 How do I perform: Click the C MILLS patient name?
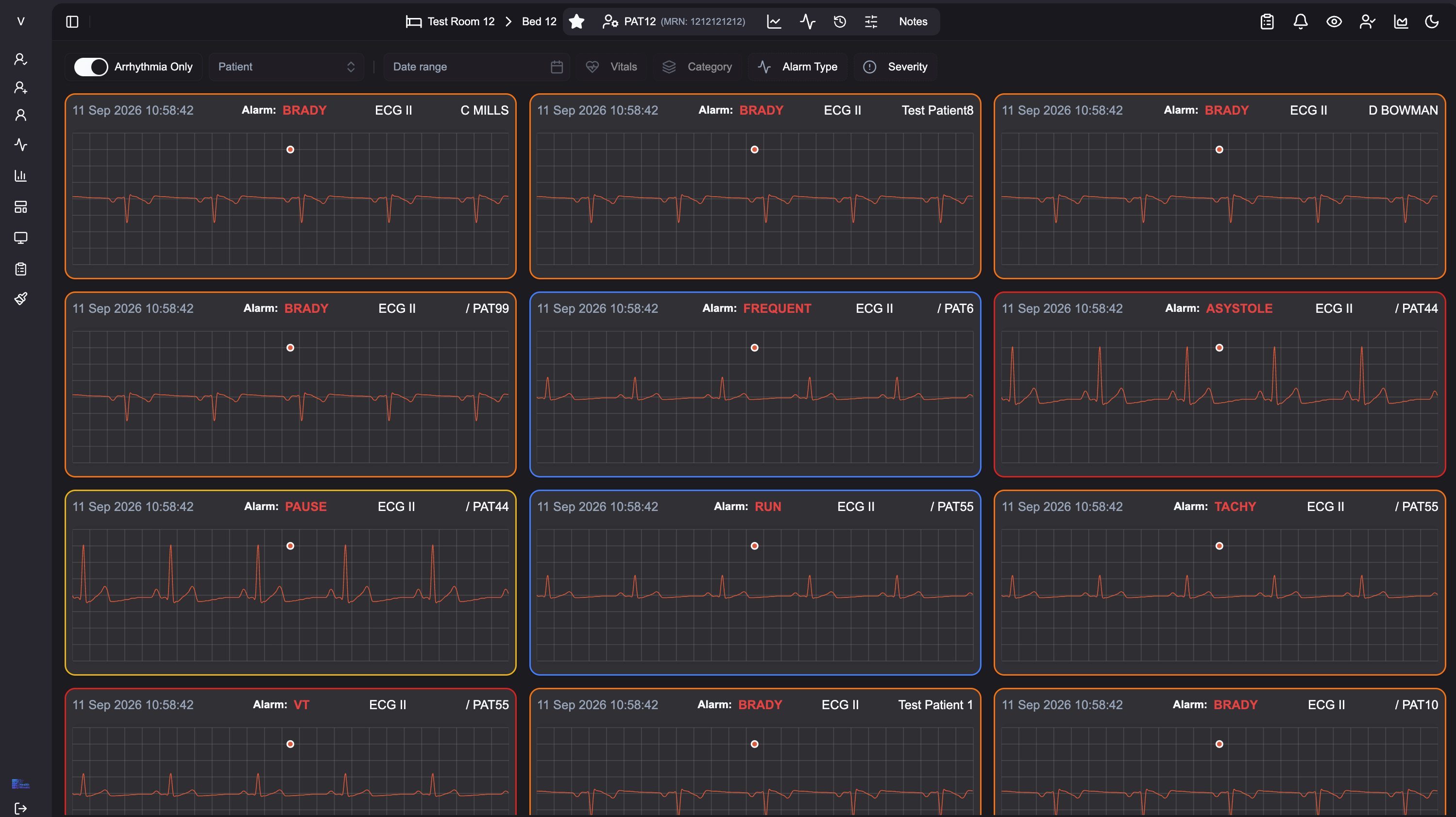(484, 110)
